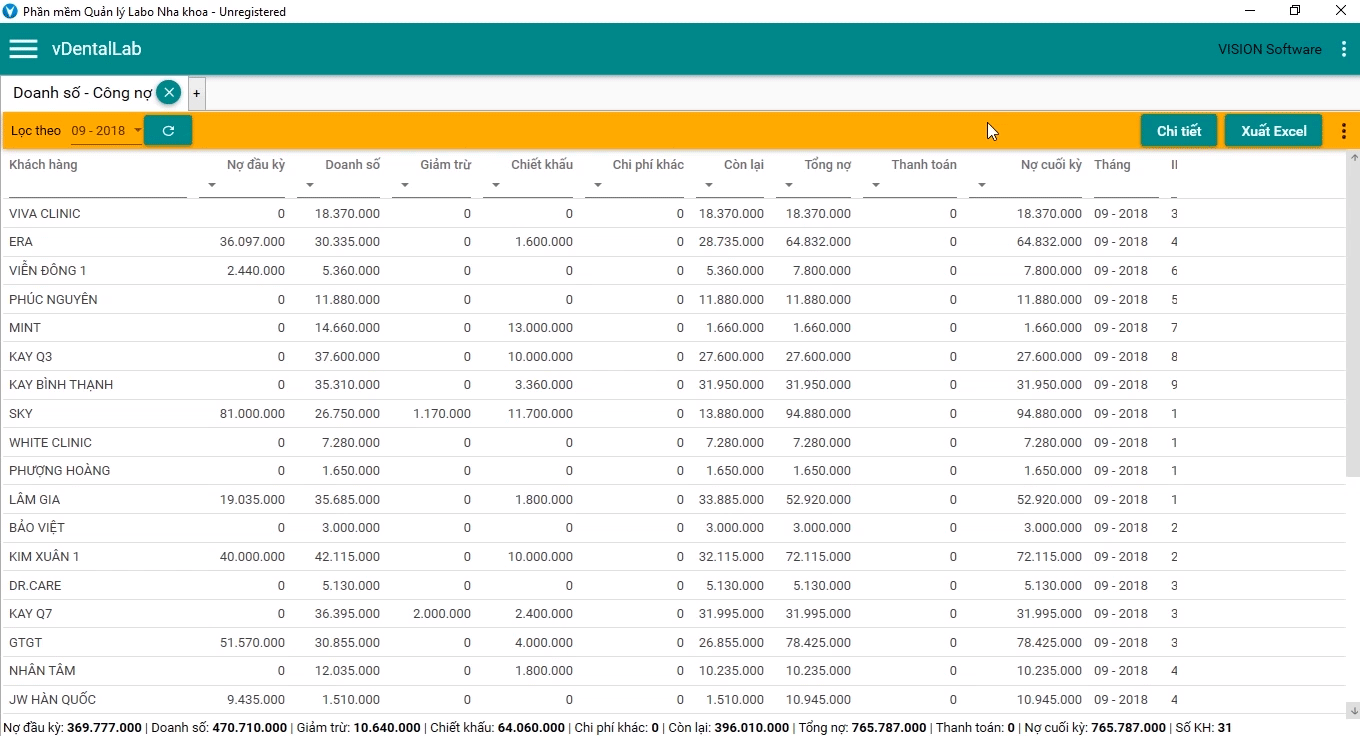Select the GTGT customer row
The height and width of the screenshot is (736, 1360).
[674, 643]
